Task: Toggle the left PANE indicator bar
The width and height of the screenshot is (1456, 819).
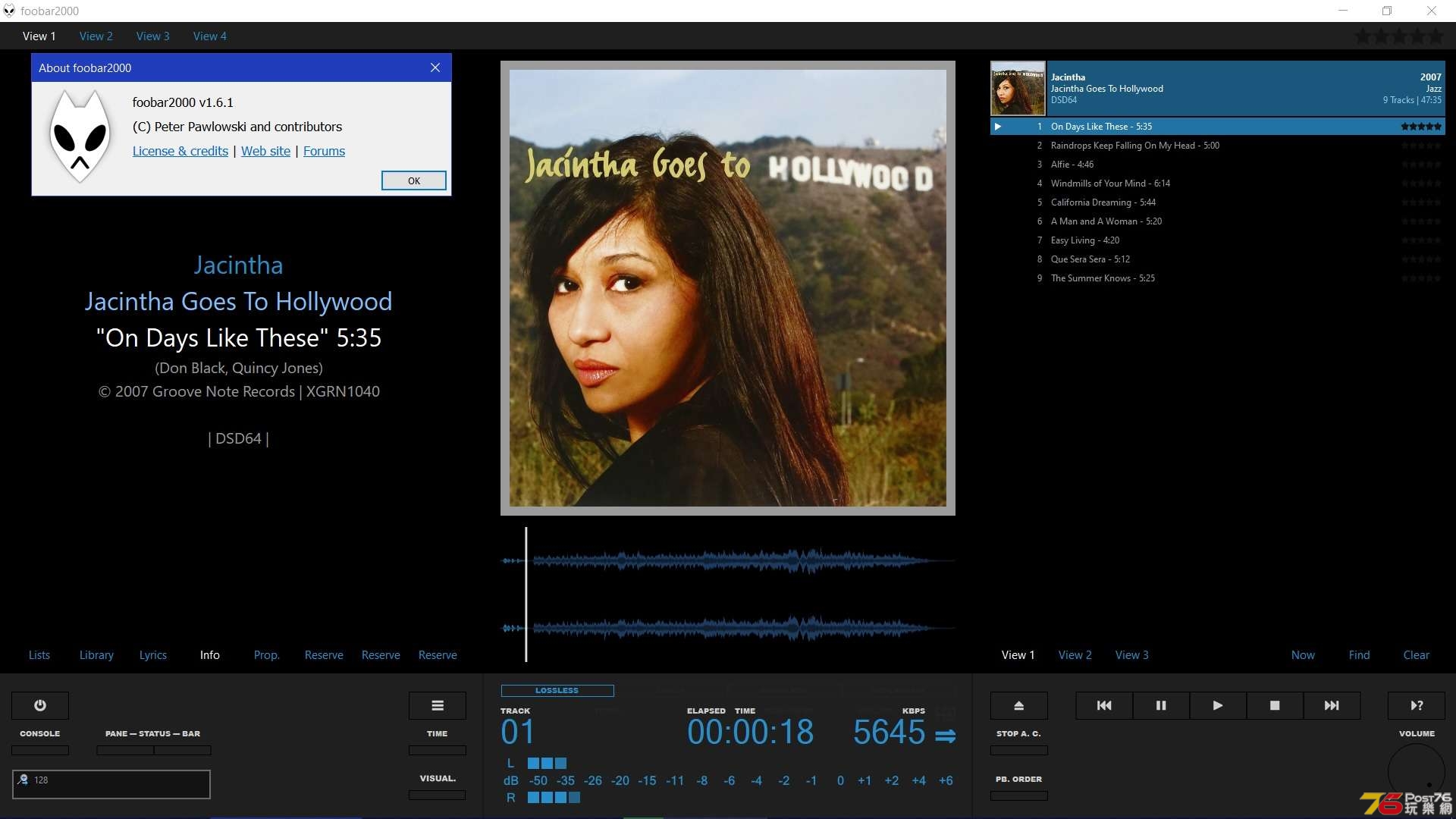Action: pyautogui.click(x=125, y=750)
